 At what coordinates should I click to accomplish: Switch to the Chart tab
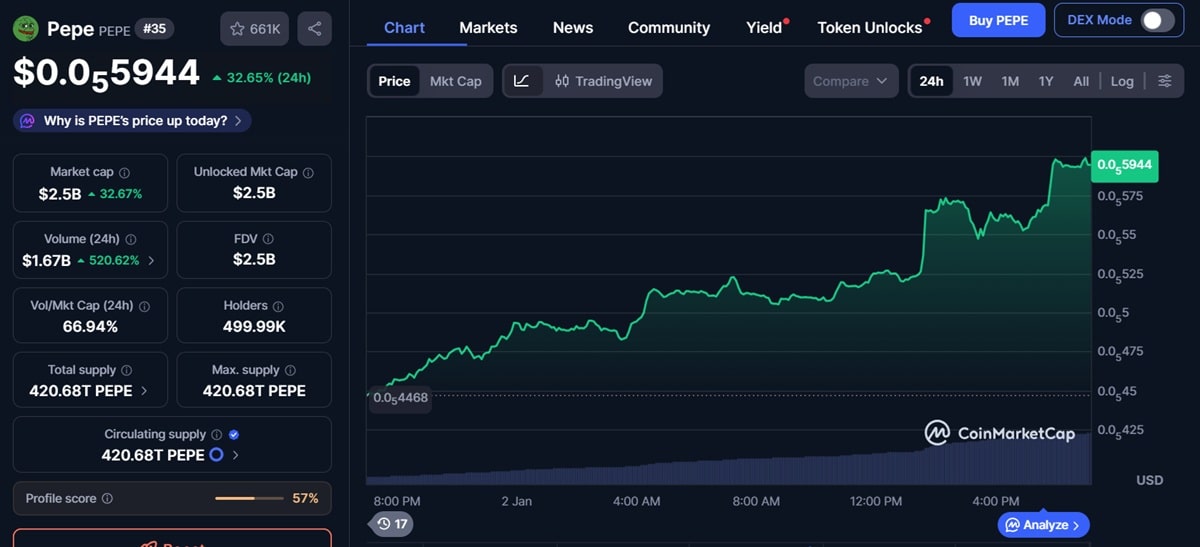pos(404,27)
